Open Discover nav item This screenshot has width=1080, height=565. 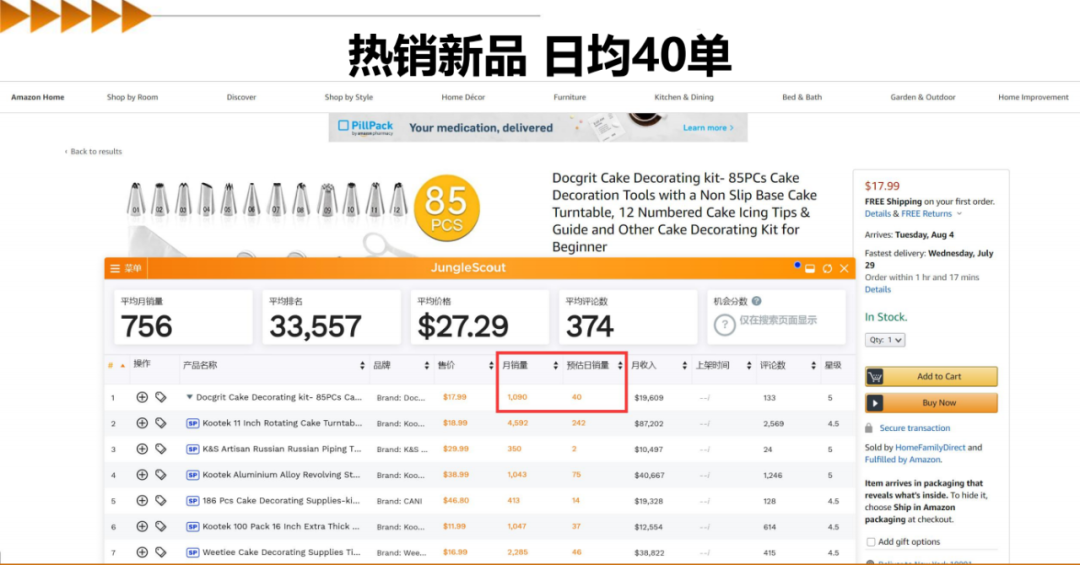[x=241, y=97]
